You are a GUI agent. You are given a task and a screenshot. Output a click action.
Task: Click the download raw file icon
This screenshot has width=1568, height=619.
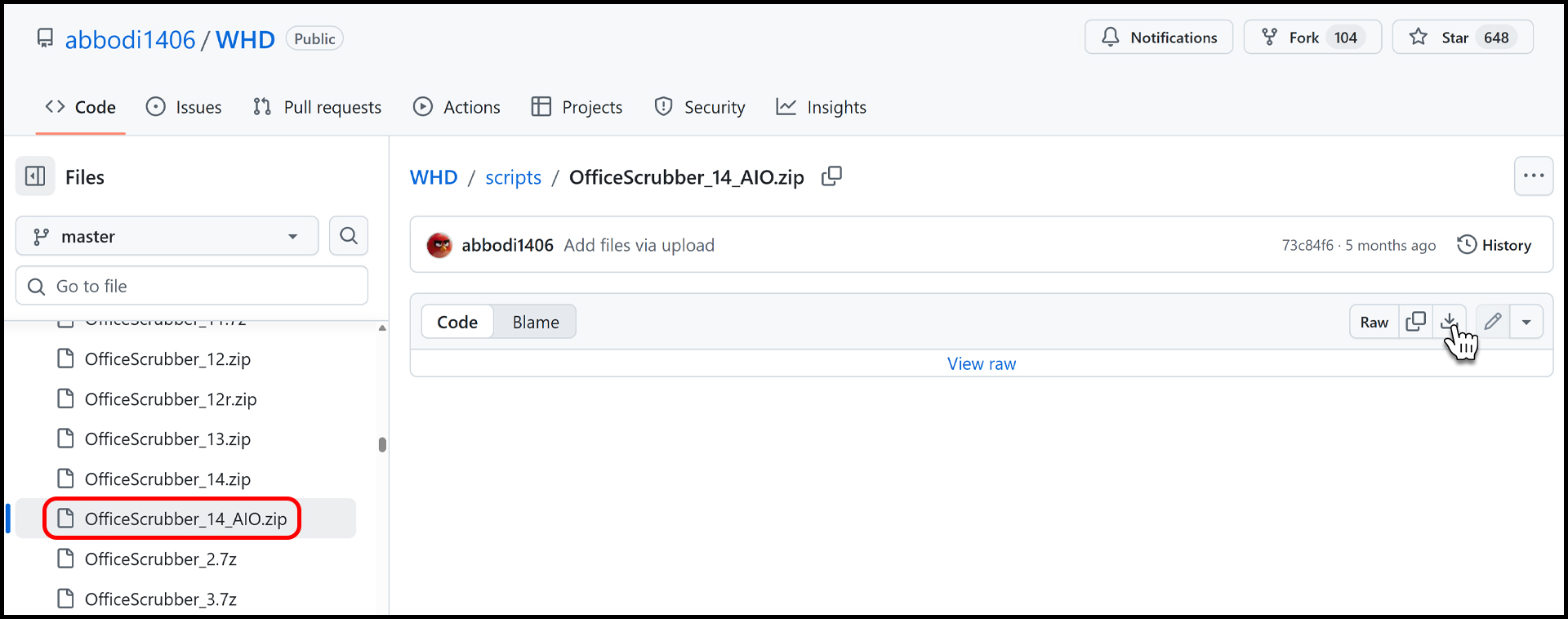(x=1450, y=322)
